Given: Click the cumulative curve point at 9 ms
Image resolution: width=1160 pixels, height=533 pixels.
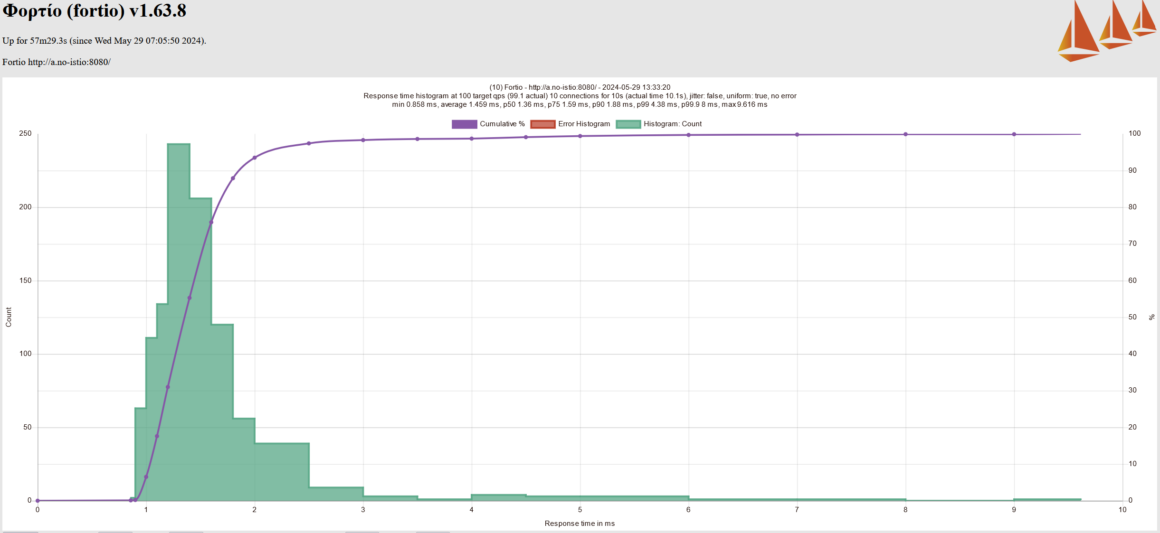Looking at the screenshot, I should coord(1014,135).
